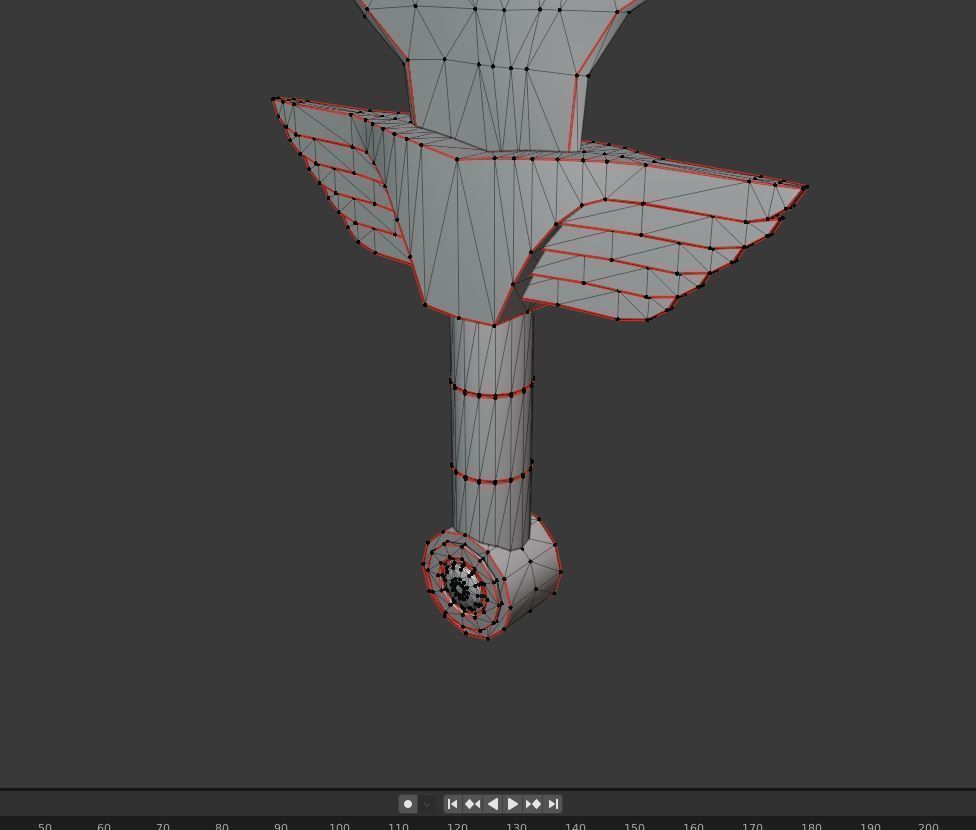Click frame 150 on the timeline ruler

(x=634, y=826)
